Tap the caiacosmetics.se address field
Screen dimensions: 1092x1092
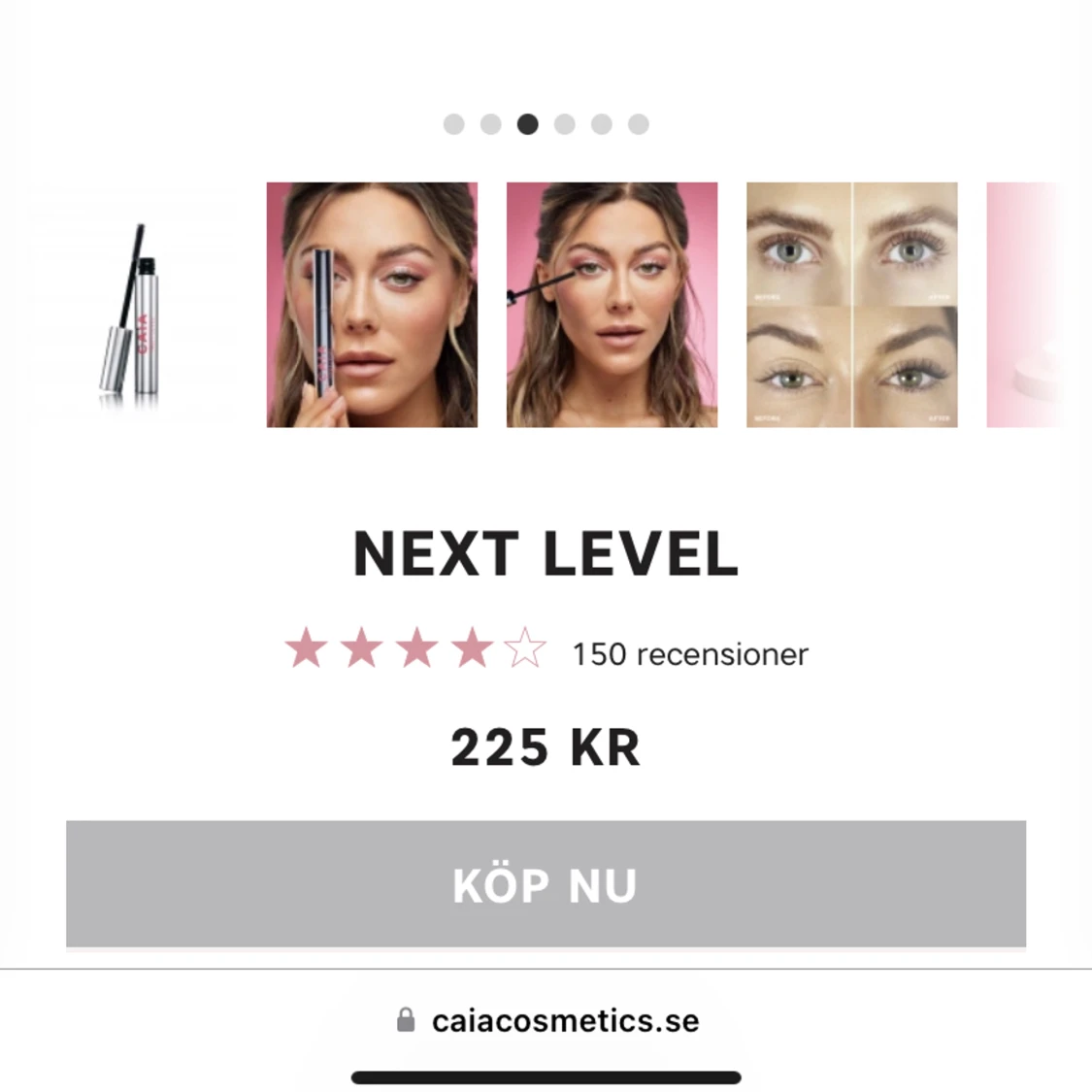click(x=547, y=1020)
